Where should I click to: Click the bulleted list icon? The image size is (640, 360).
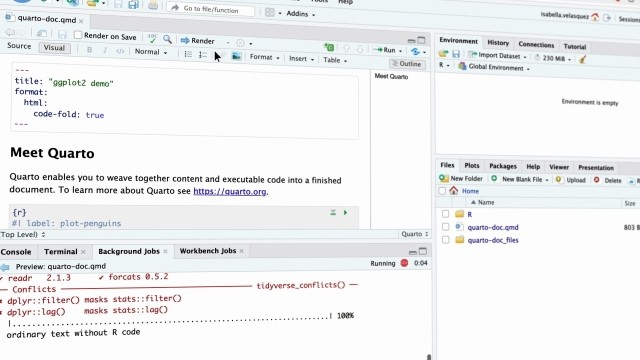coord(188,54)
